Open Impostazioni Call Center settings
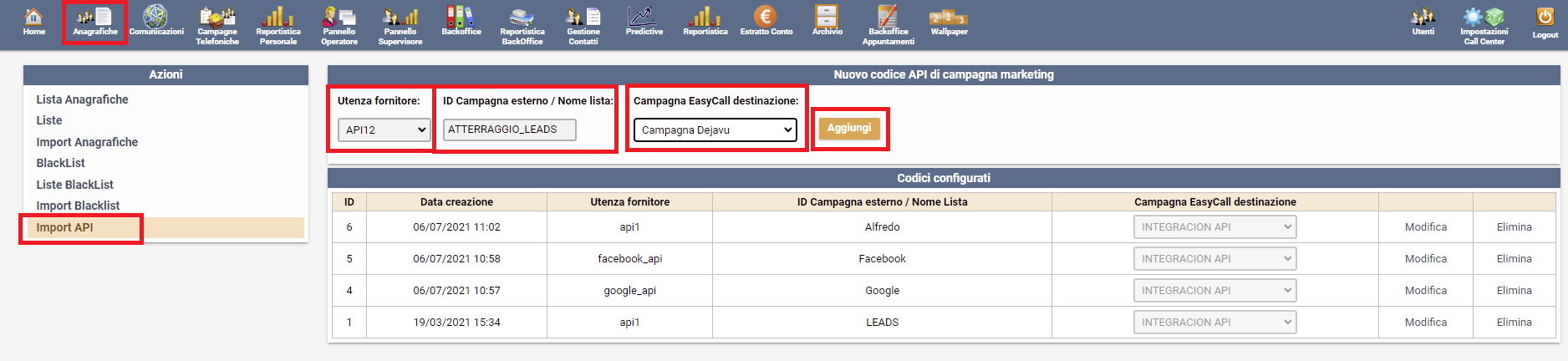The width and height of the screenshot is (1568, 361). (x=1484, y=25)
